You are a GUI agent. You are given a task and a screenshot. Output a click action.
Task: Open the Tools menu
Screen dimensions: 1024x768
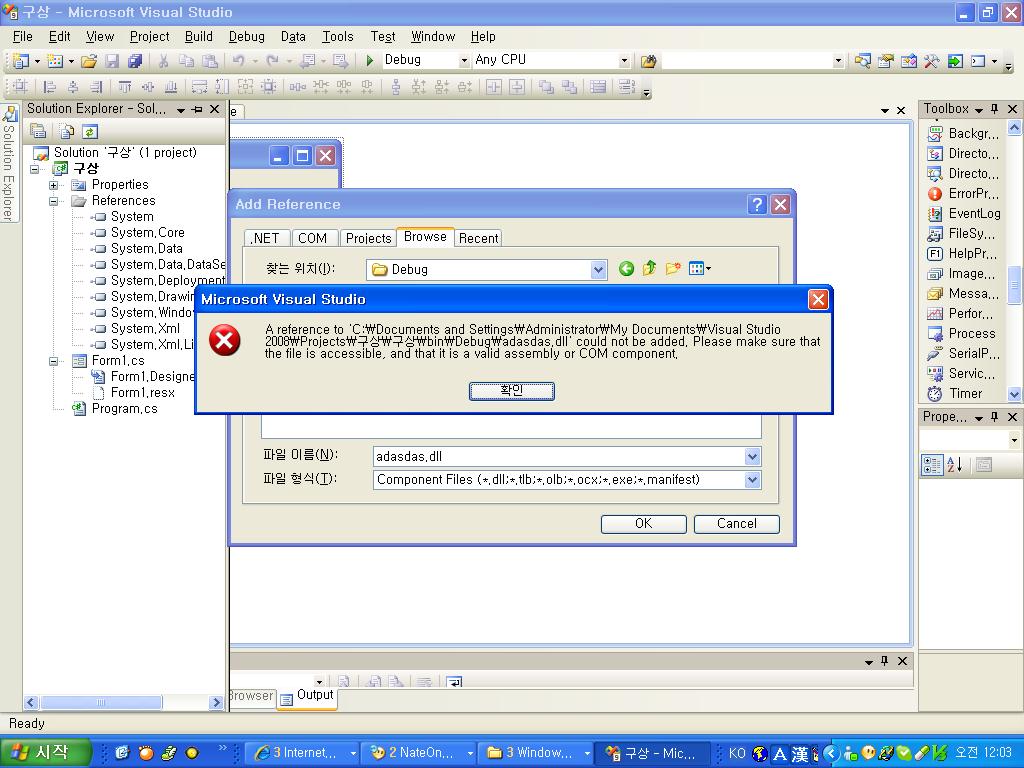(338, 37)
